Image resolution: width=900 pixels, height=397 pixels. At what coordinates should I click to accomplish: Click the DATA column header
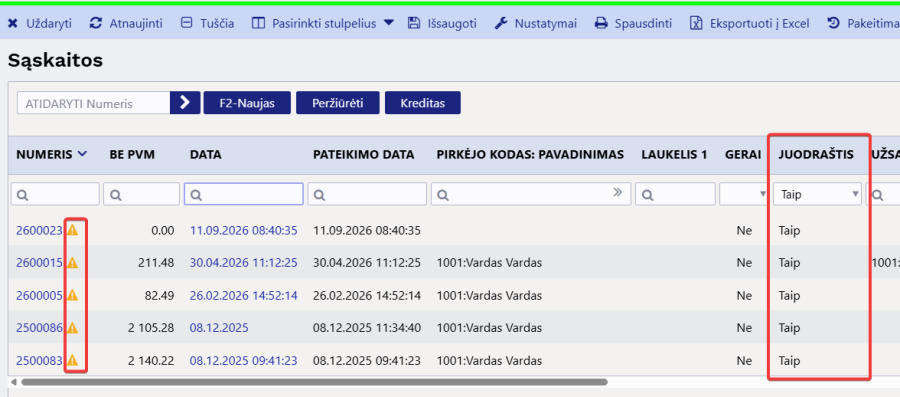click(x=205, y=154)
